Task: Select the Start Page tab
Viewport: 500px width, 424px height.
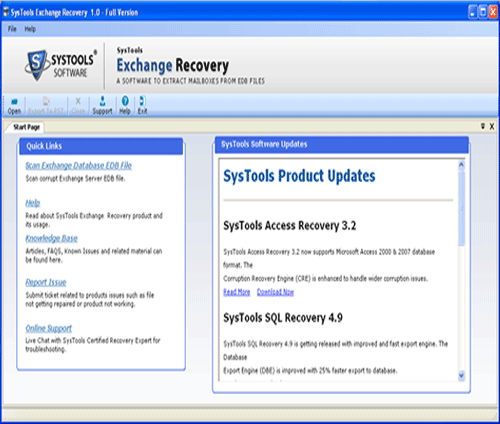Action: click(x=26, y=127)
